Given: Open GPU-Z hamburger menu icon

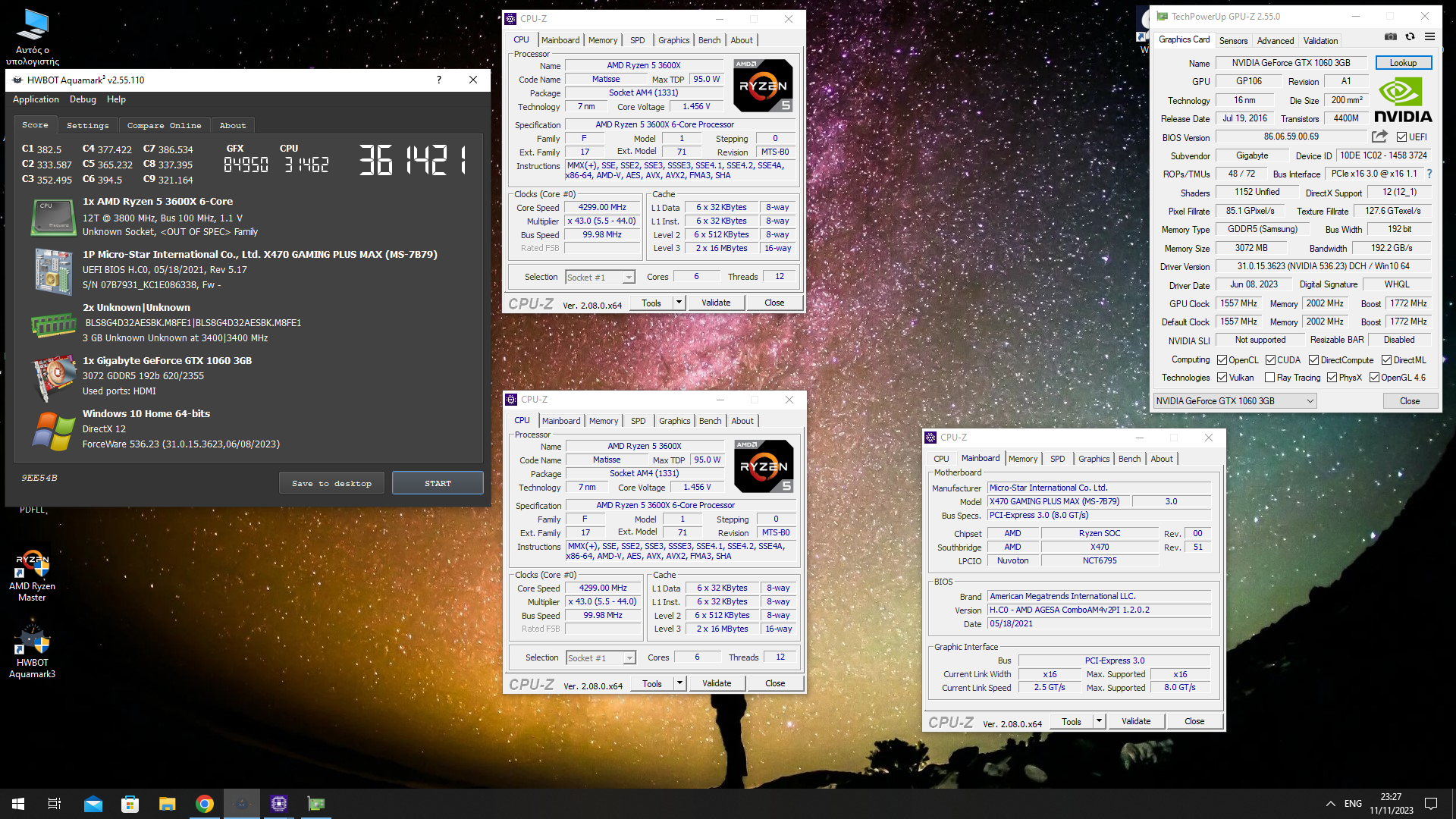Looking at the screenshot, I should (1429, 36).
